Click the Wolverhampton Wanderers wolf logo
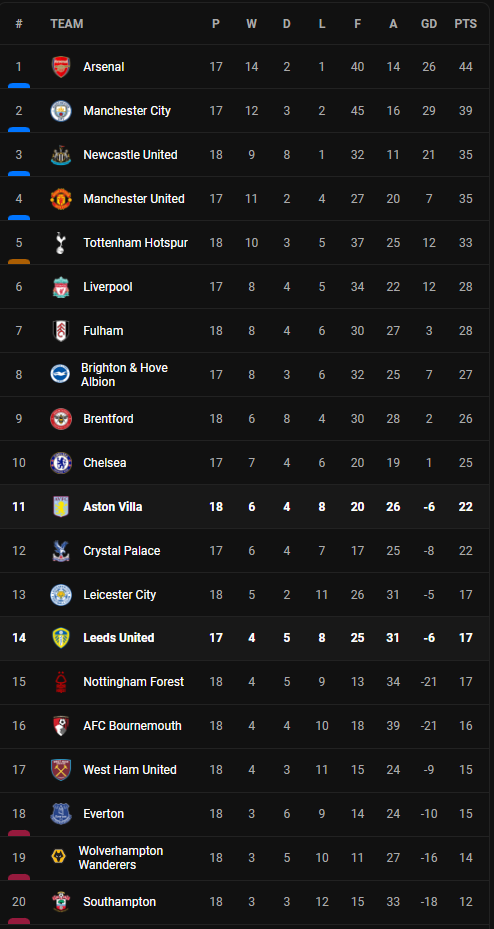494x929 pixels. pyautogui.click(x=58, y=857)
